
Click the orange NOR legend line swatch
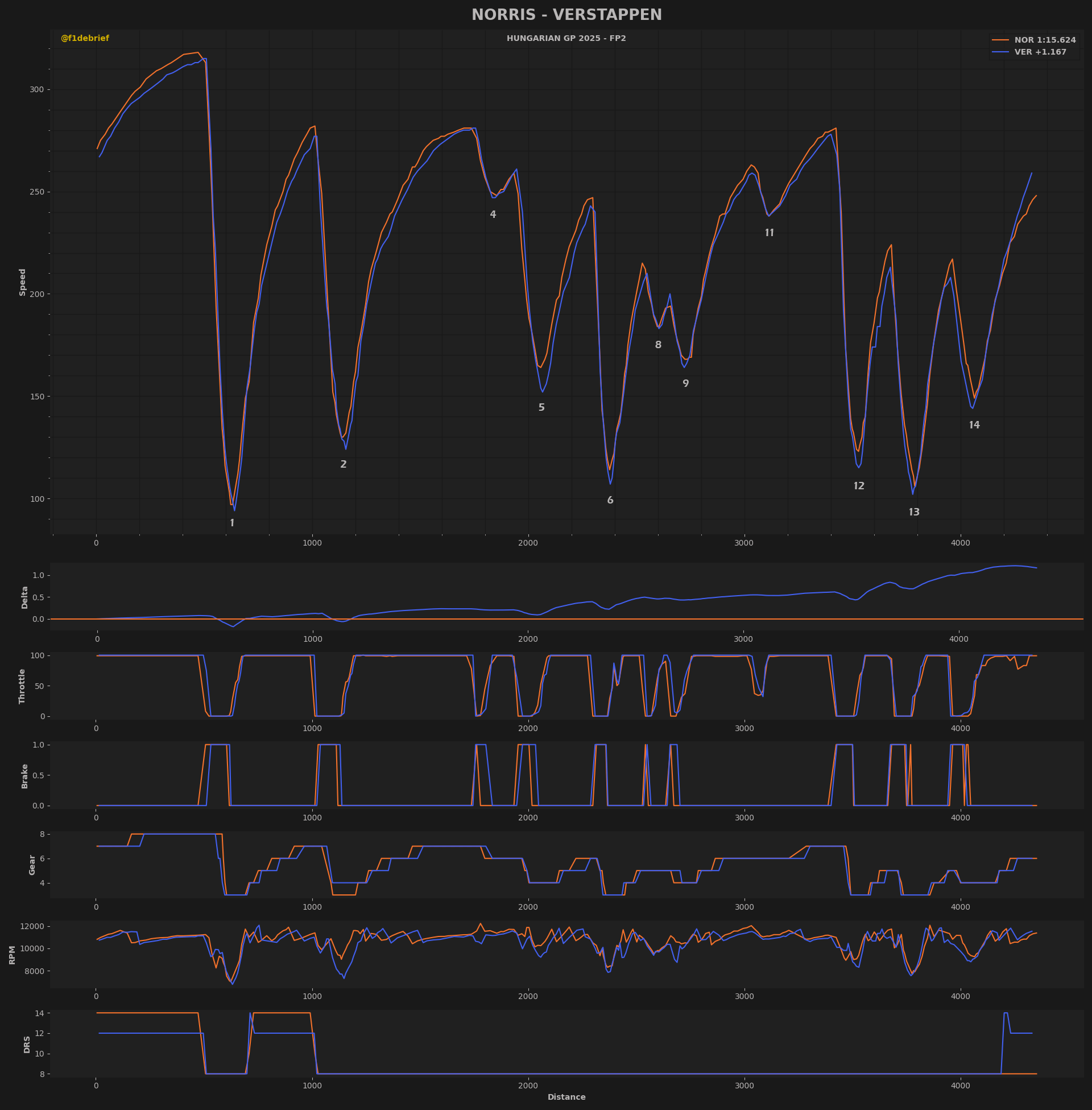[1001, 40]
